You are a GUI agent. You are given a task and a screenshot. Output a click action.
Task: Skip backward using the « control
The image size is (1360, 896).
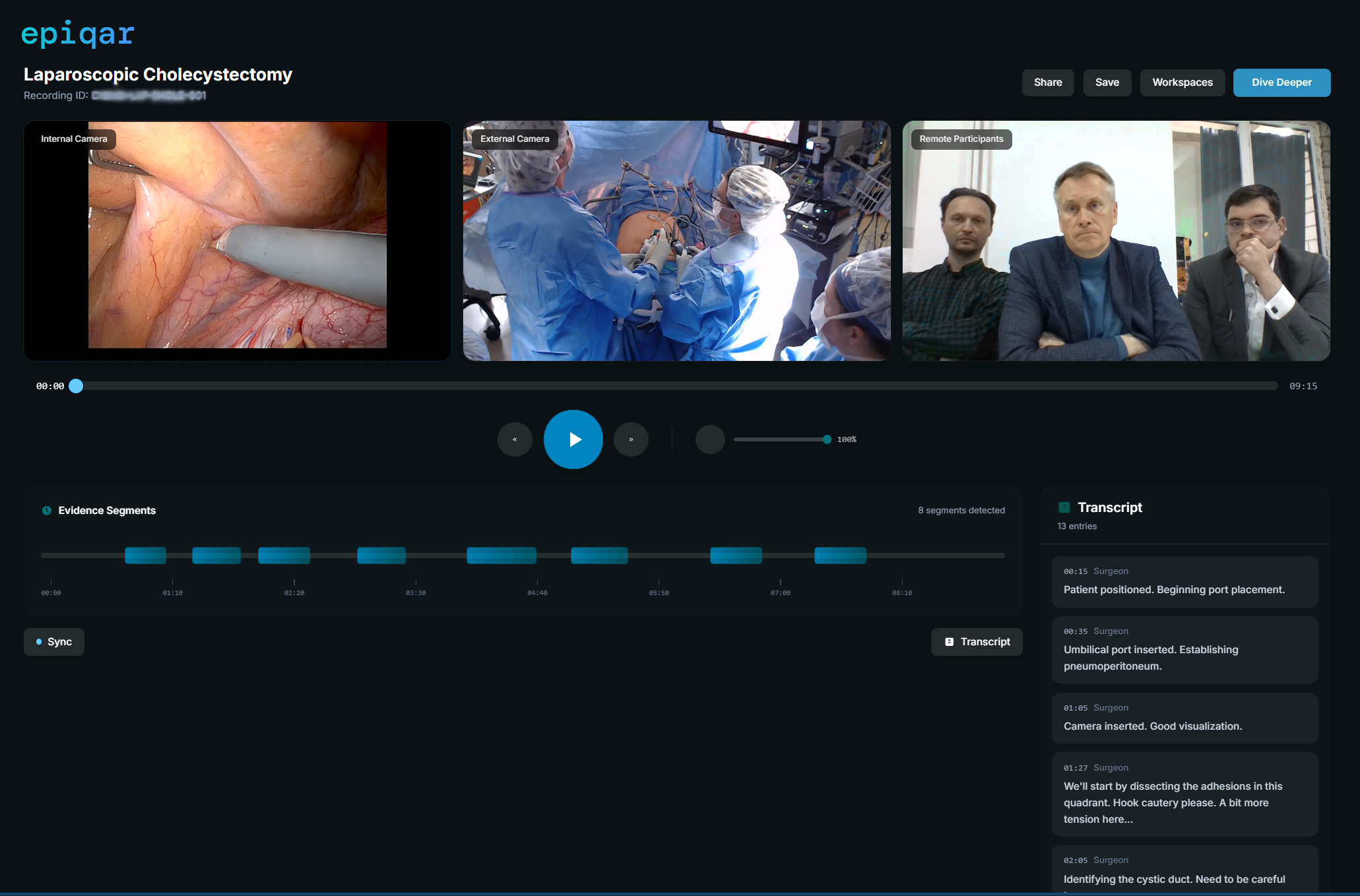515,439
